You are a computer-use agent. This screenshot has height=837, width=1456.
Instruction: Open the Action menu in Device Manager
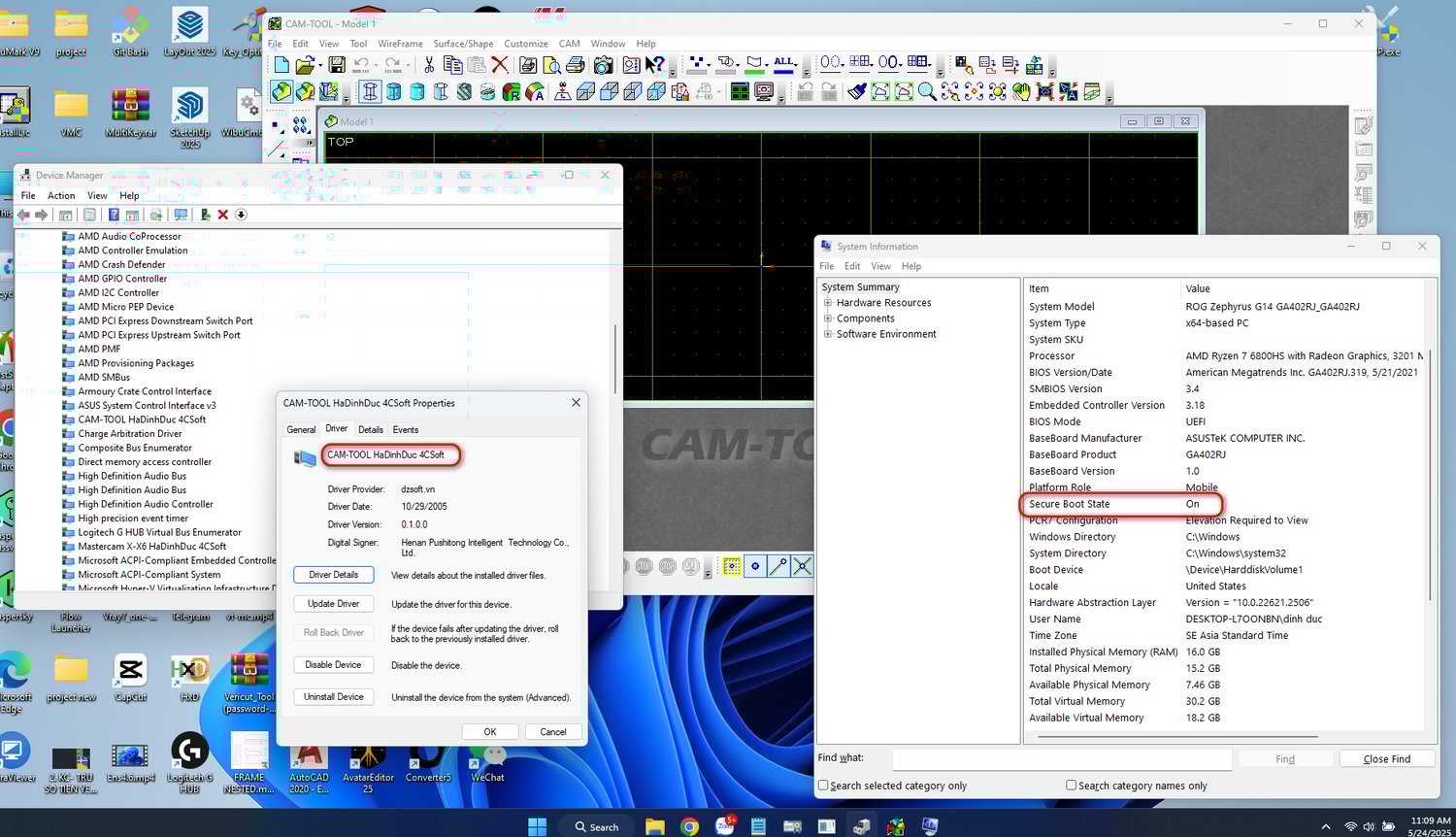(61, 195)
